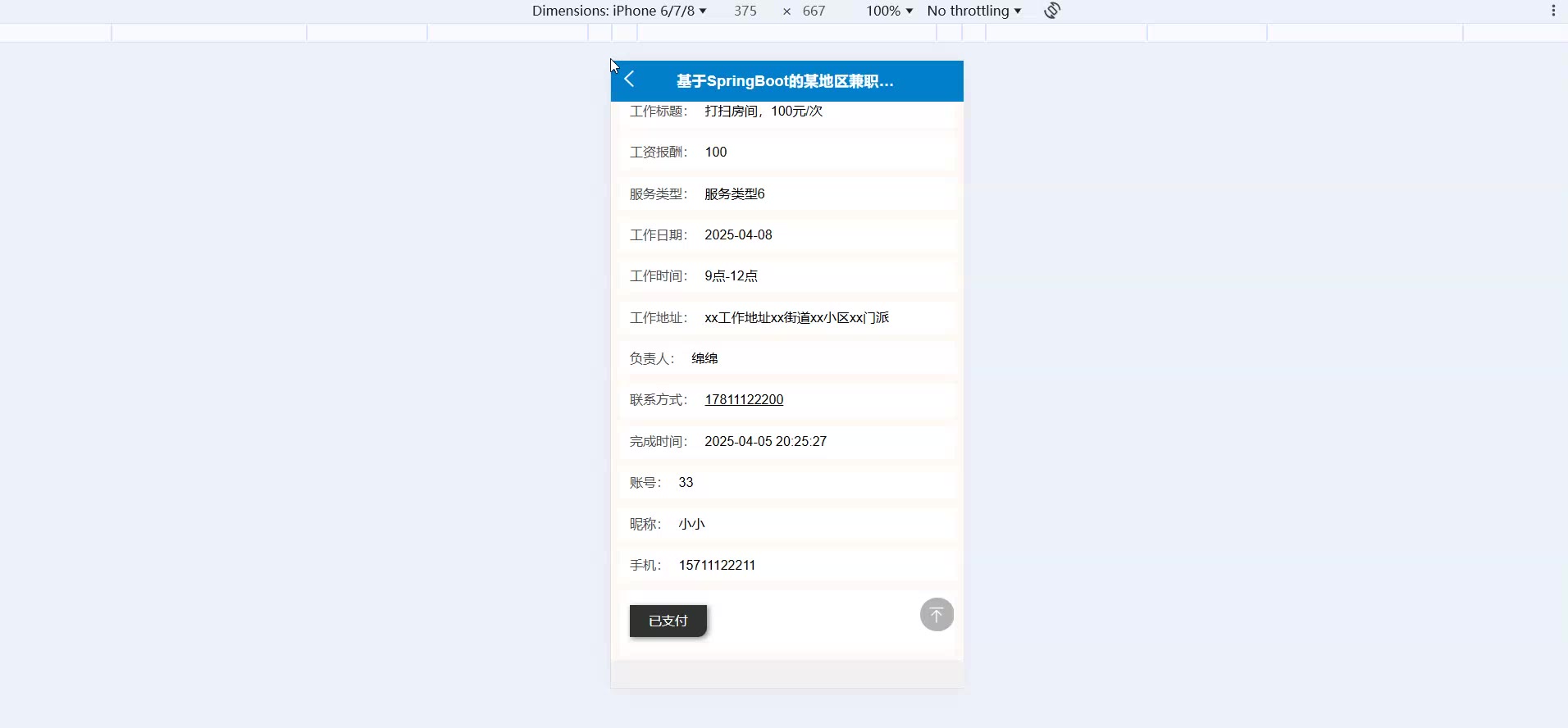The height and width of the screenshot is (728, 1568).
Task: Click the 联系方式 label
Action: [659, 399]
